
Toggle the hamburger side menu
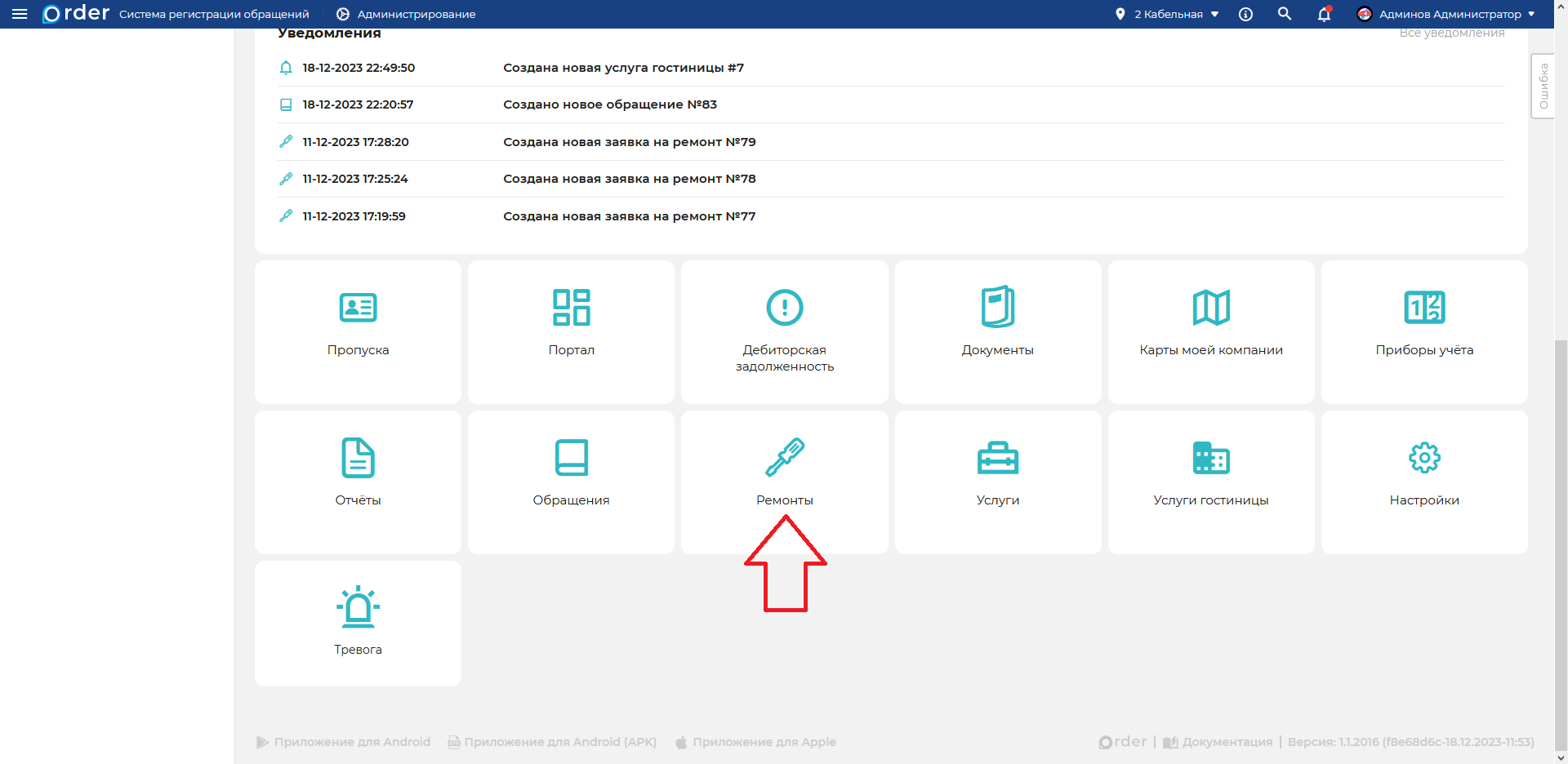click(20, 14)
